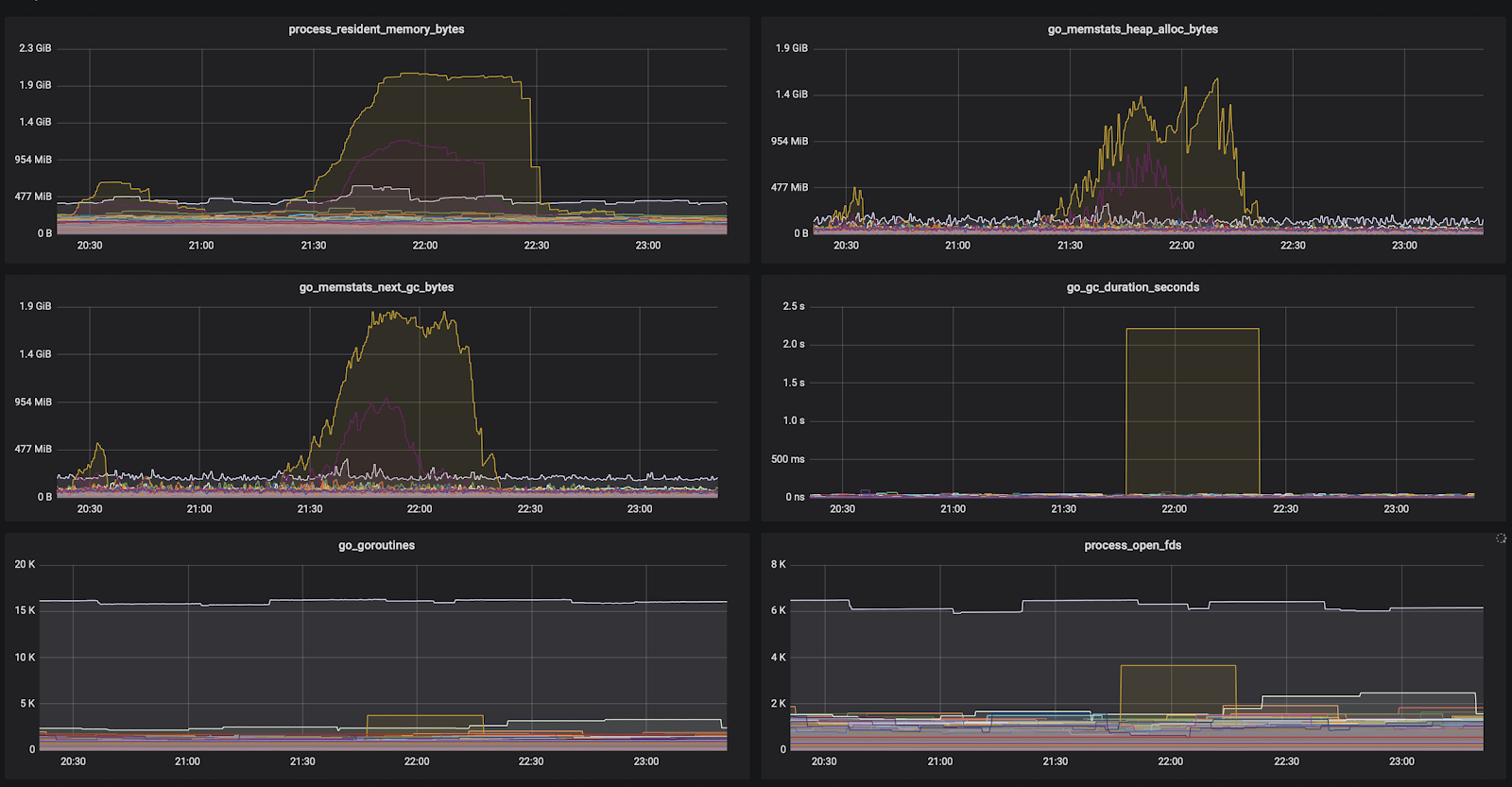Open the go_memstats_next_gc_bytes panel title menu
1512x787 pixels.
point(376,287)
